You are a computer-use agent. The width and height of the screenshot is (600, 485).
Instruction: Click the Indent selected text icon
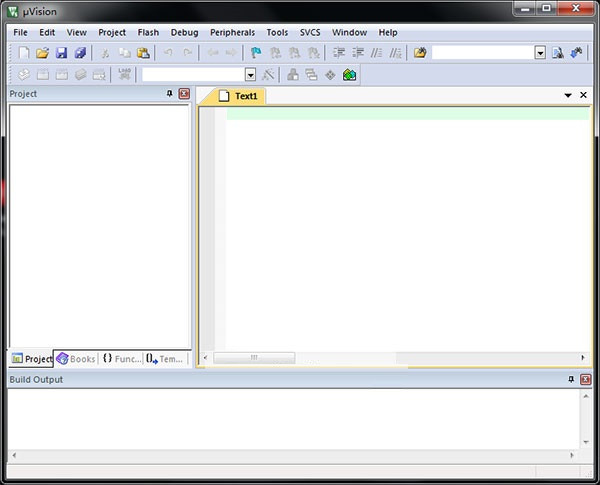point(339,53)
